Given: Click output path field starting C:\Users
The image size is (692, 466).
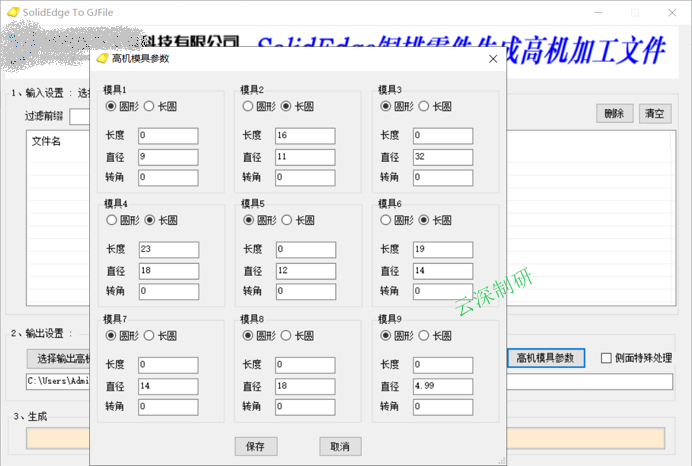Looking at the screenshot, I should pyautogui.click(x=58, y=381).
